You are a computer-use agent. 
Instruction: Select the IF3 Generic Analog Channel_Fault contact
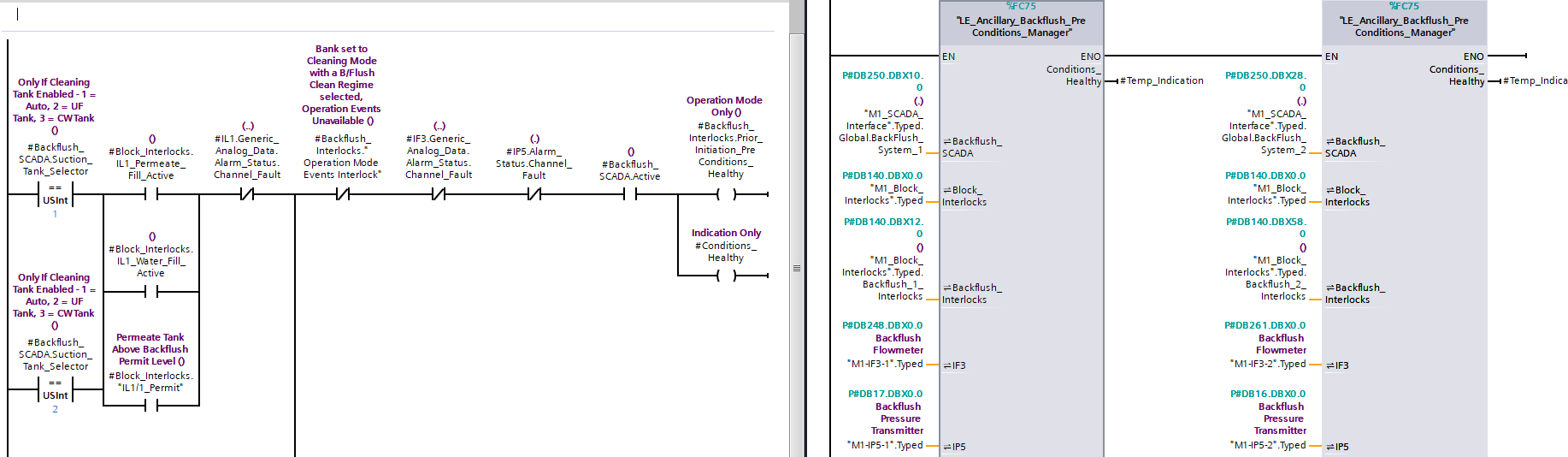pos(439,194)
